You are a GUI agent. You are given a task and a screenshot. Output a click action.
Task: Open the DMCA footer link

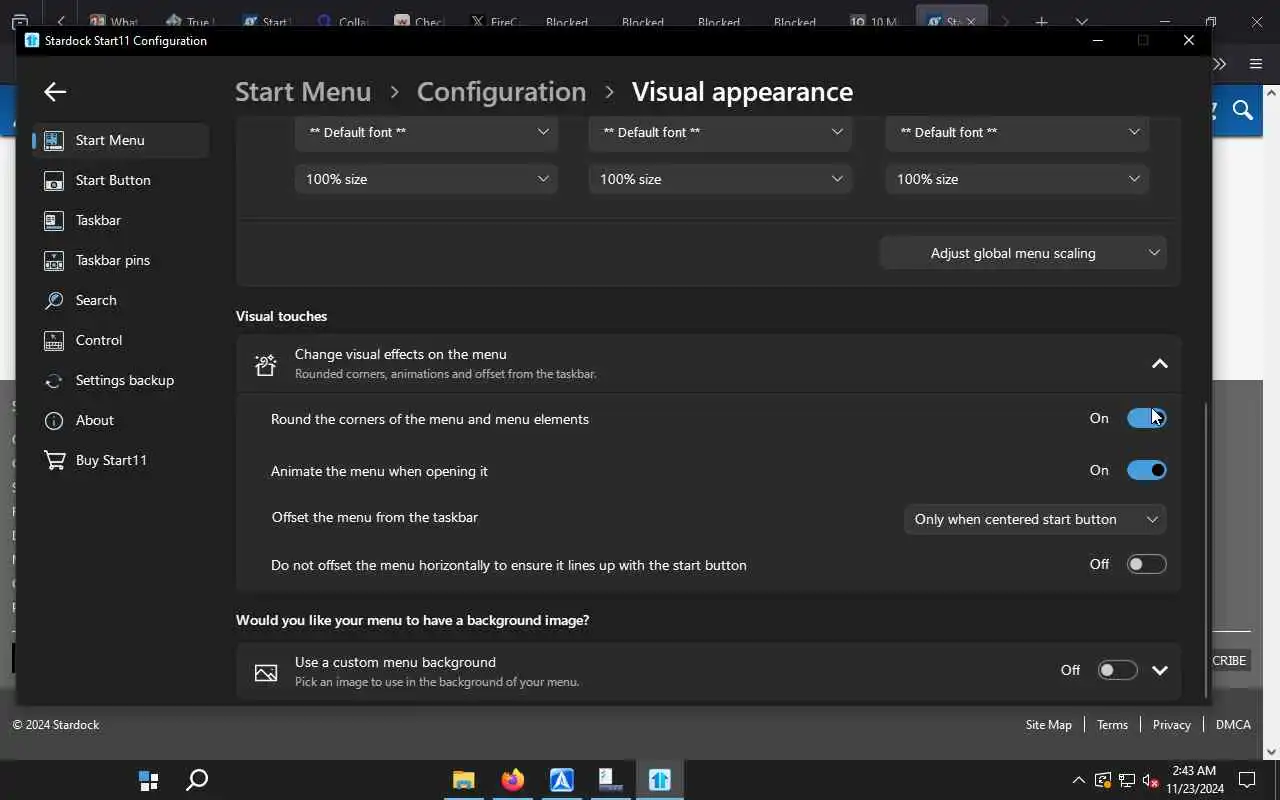1233,725
